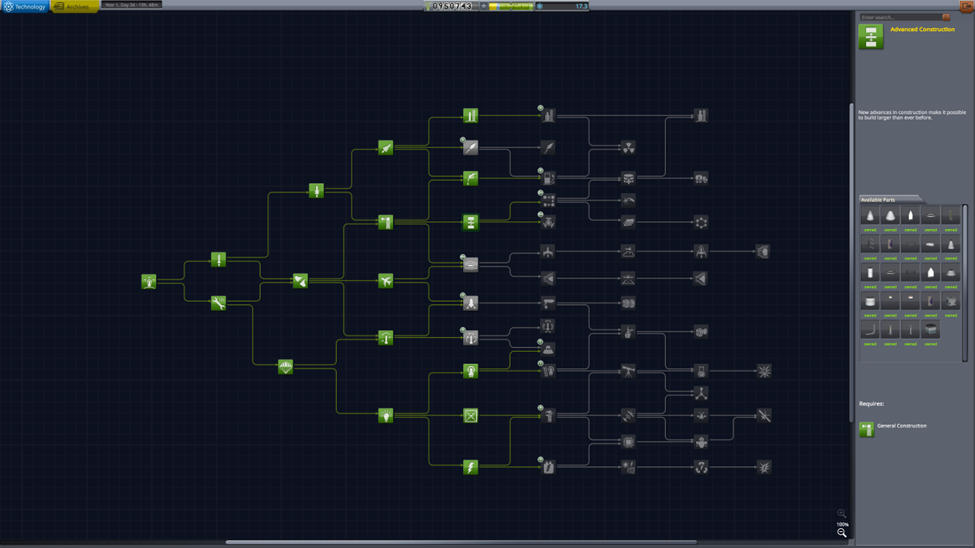Viewport: 975px width, 548px height.
Task: Clear the search field with orange button
Action: pyautogui.click(x=946, y=17)
